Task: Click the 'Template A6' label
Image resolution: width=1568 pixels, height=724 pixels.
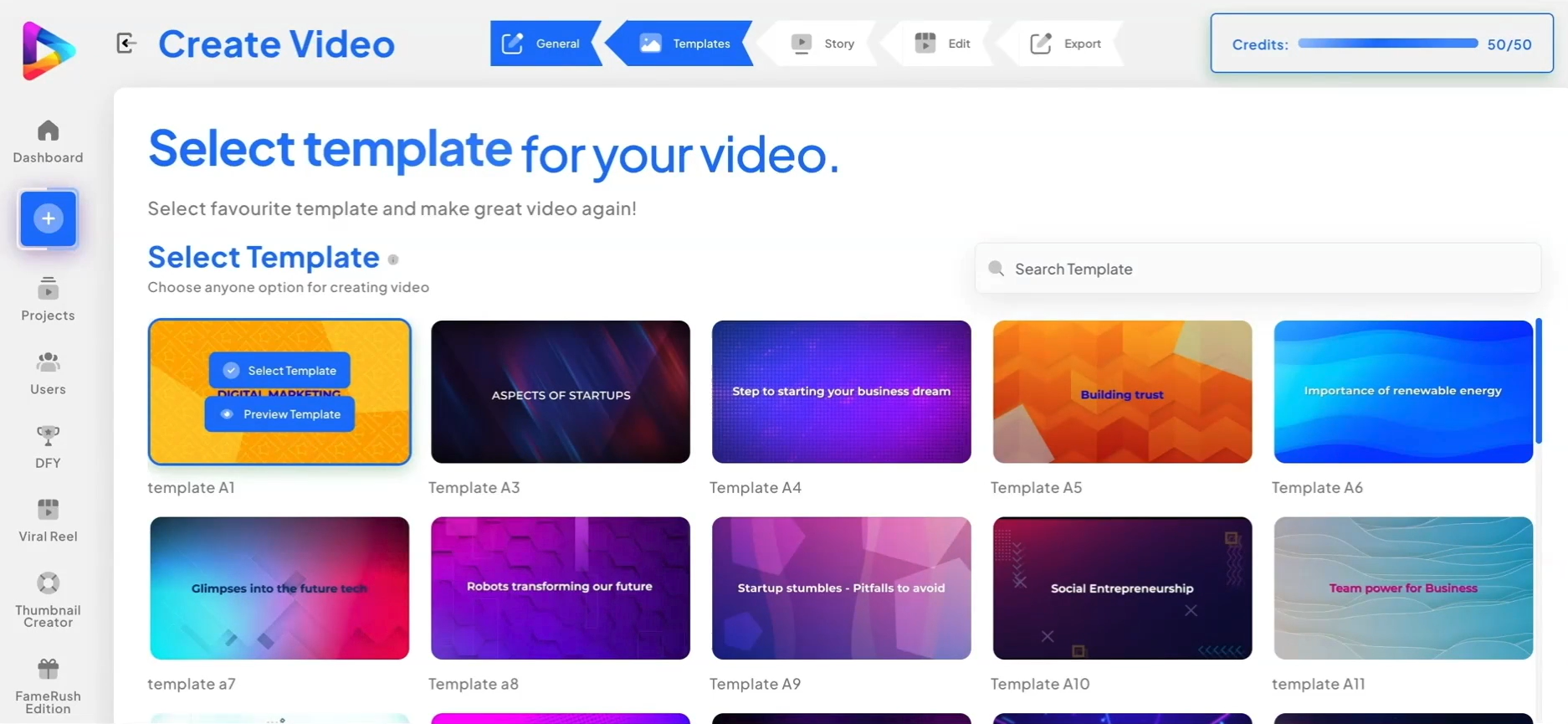Action: (x=1318, y=487)
